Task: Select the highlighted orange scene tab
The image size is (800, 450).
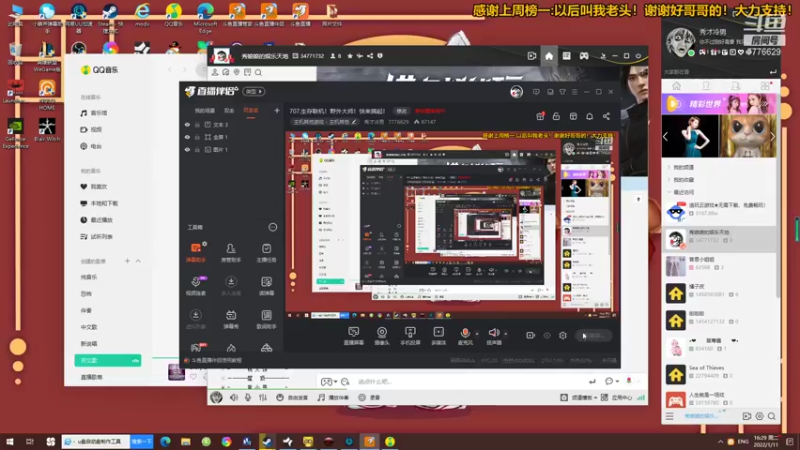Action: tap(251, 111)
